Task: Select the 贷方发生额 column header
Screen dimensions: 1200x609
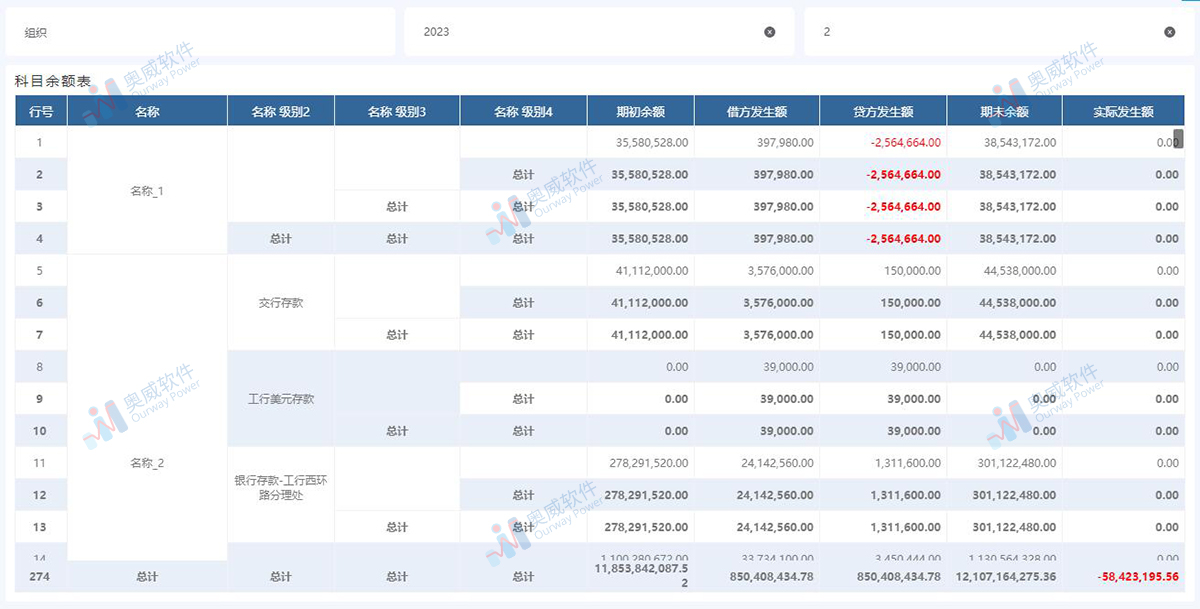Action: click(883, 112)
